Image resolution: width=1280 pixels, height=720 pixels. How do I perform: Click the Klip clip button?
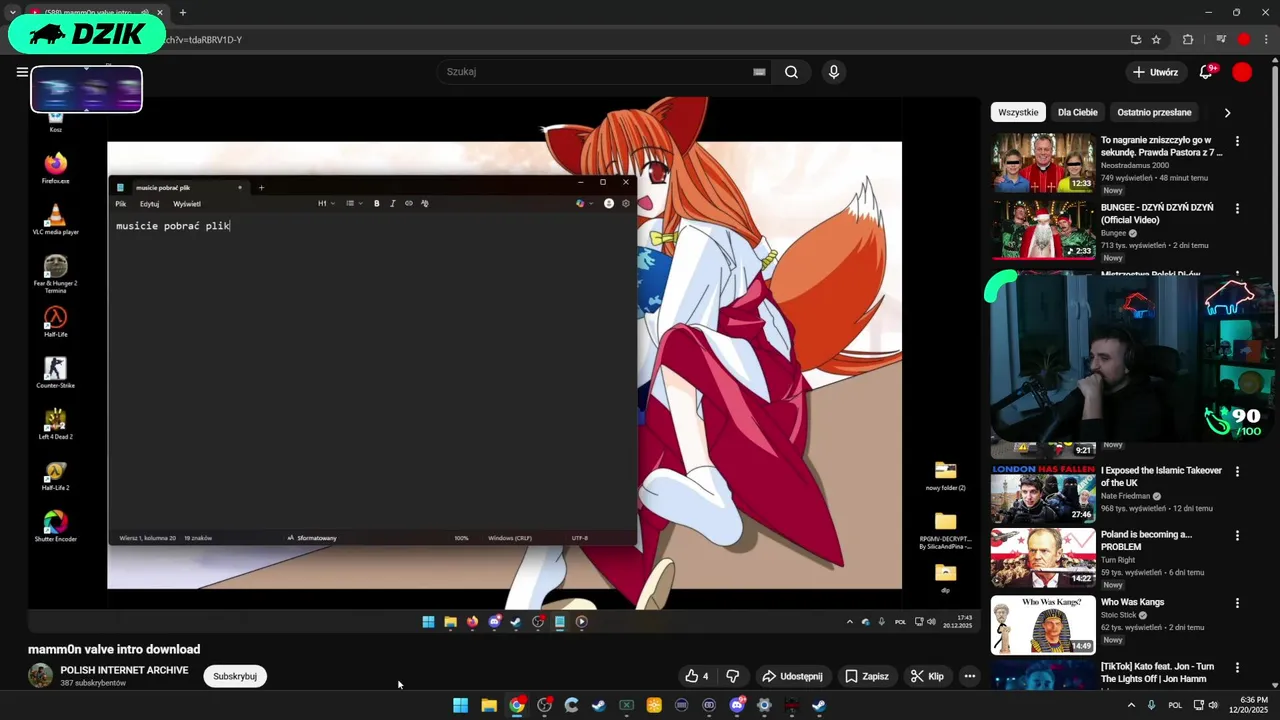(927, 676)
